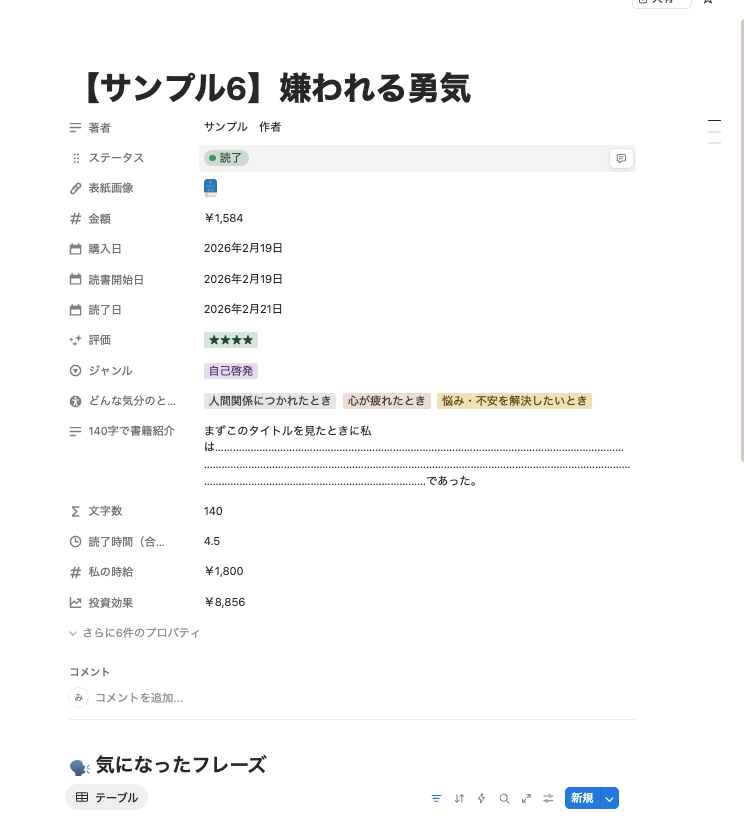
Task: Click the star favorite icon at top
Action: [x=708, y=2]
